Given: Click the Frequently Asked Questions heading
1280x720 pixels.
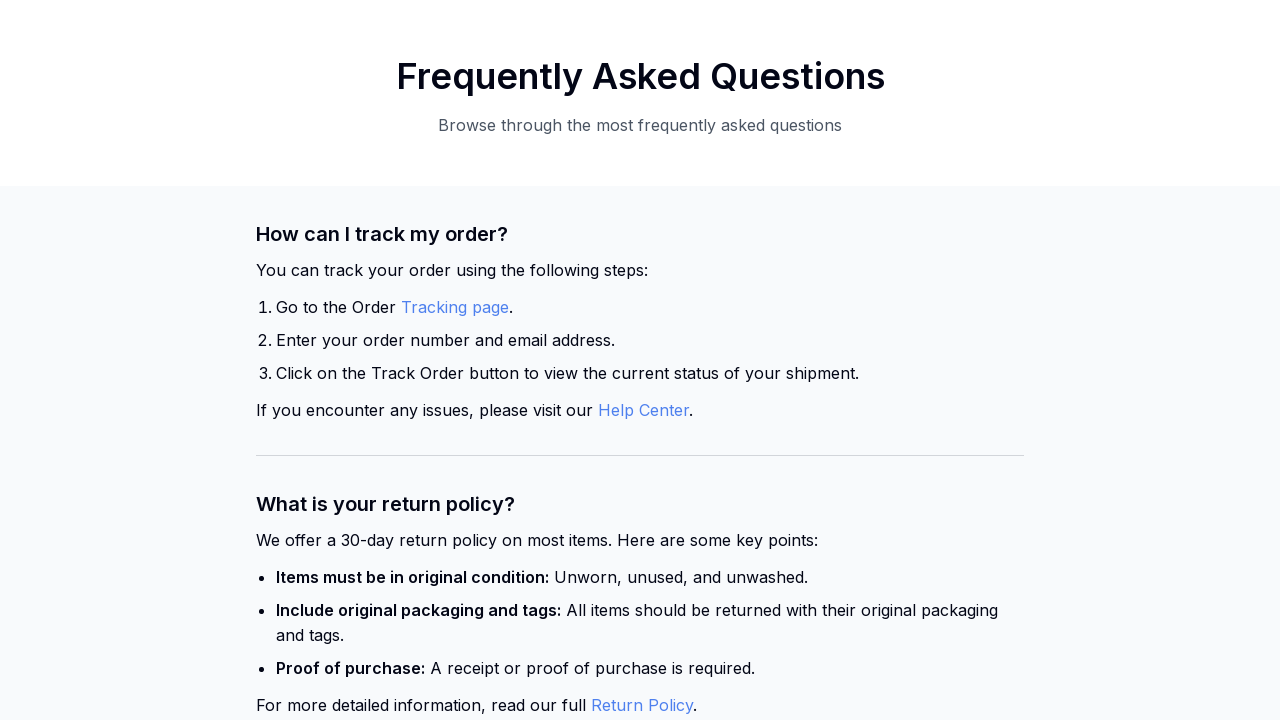Looking at the screenshot, I should point(640,75).
